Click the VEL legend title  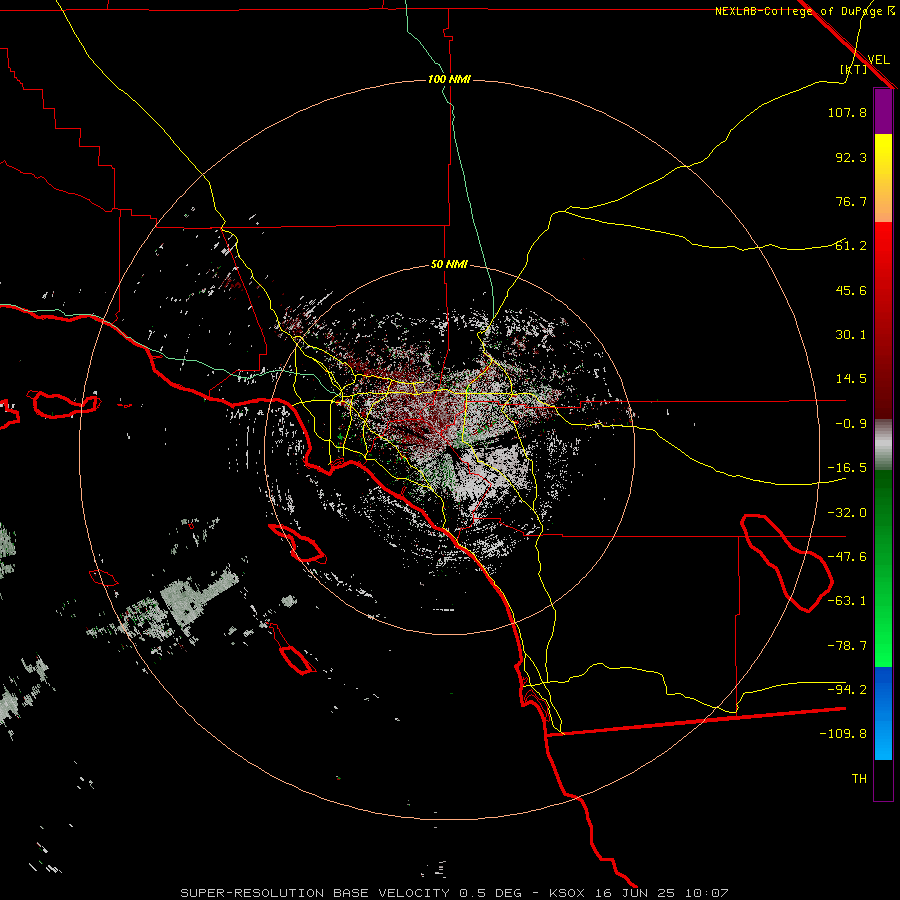(878, 59)
